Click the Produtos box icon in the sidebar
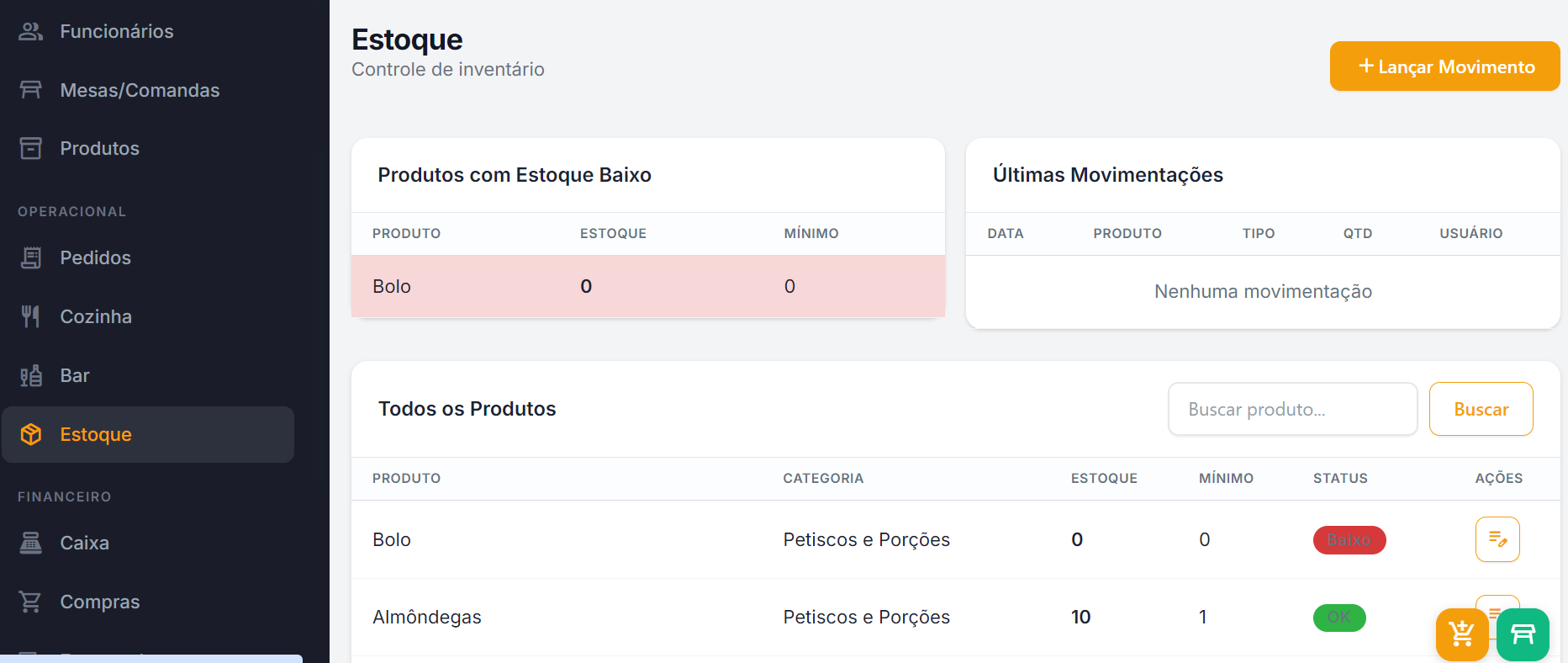The height and width of the screenshot is (663, 1568). pyautogui.click(x=31, y=148)
